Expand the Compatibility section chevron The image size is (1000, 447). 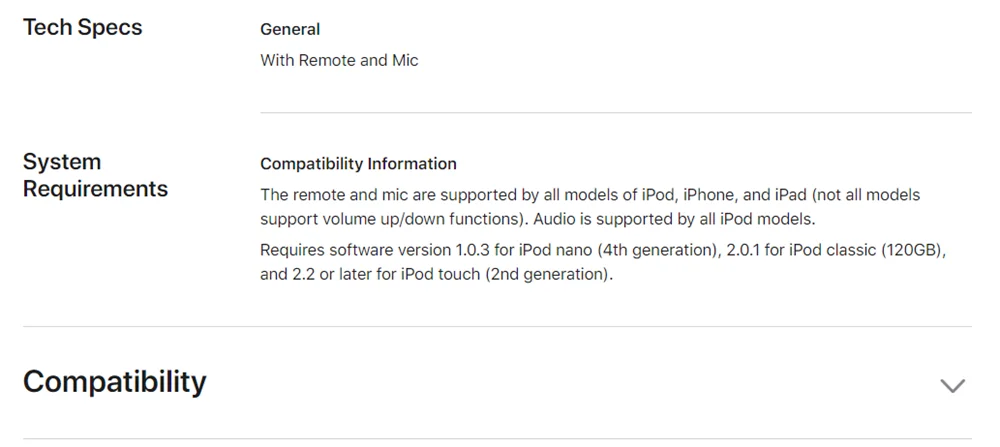(952, 385)
